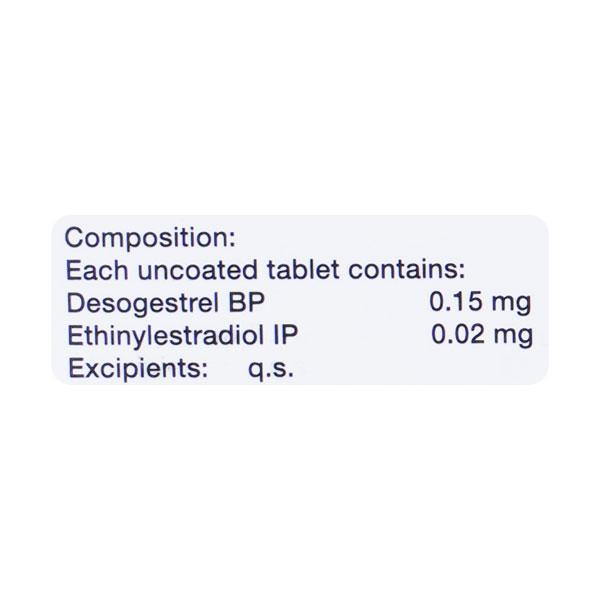Click 'mg' unit beside 0.02
This screenshot has height=600, width=600.
tap(512, 337)
